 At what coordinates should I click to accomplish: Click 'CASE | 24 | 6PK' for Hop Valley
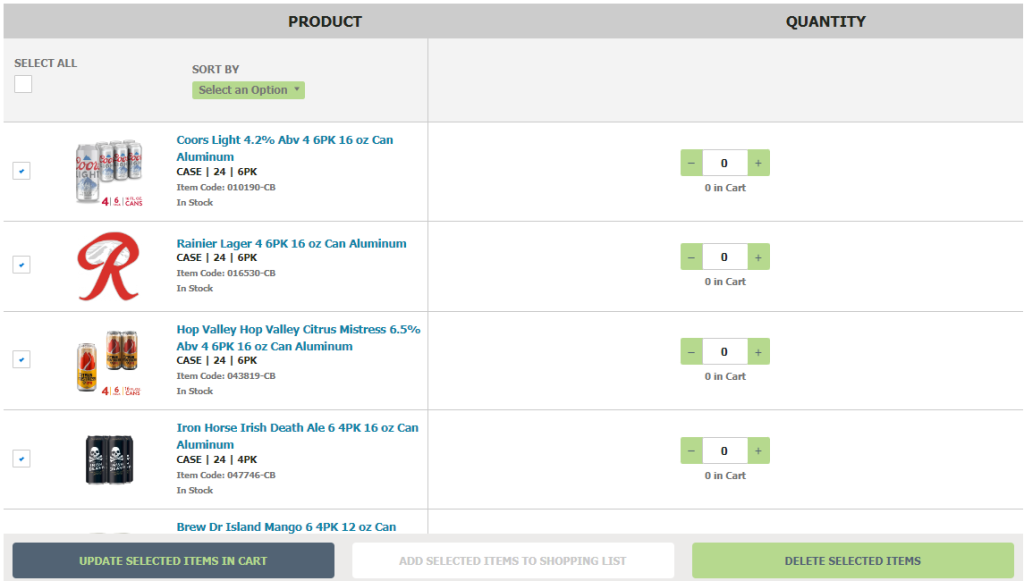[x=217, y=360]
